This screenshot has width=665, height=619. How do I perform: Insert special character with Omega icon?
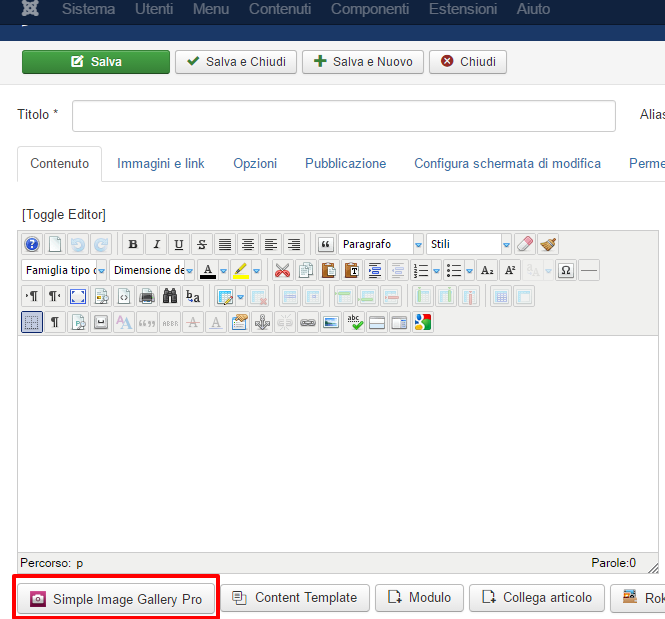(566, 270)
